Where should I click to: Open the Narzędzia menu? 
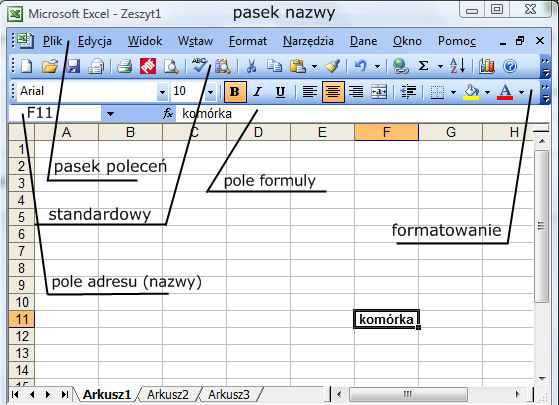pyautogui.click(x=308, y=41)
